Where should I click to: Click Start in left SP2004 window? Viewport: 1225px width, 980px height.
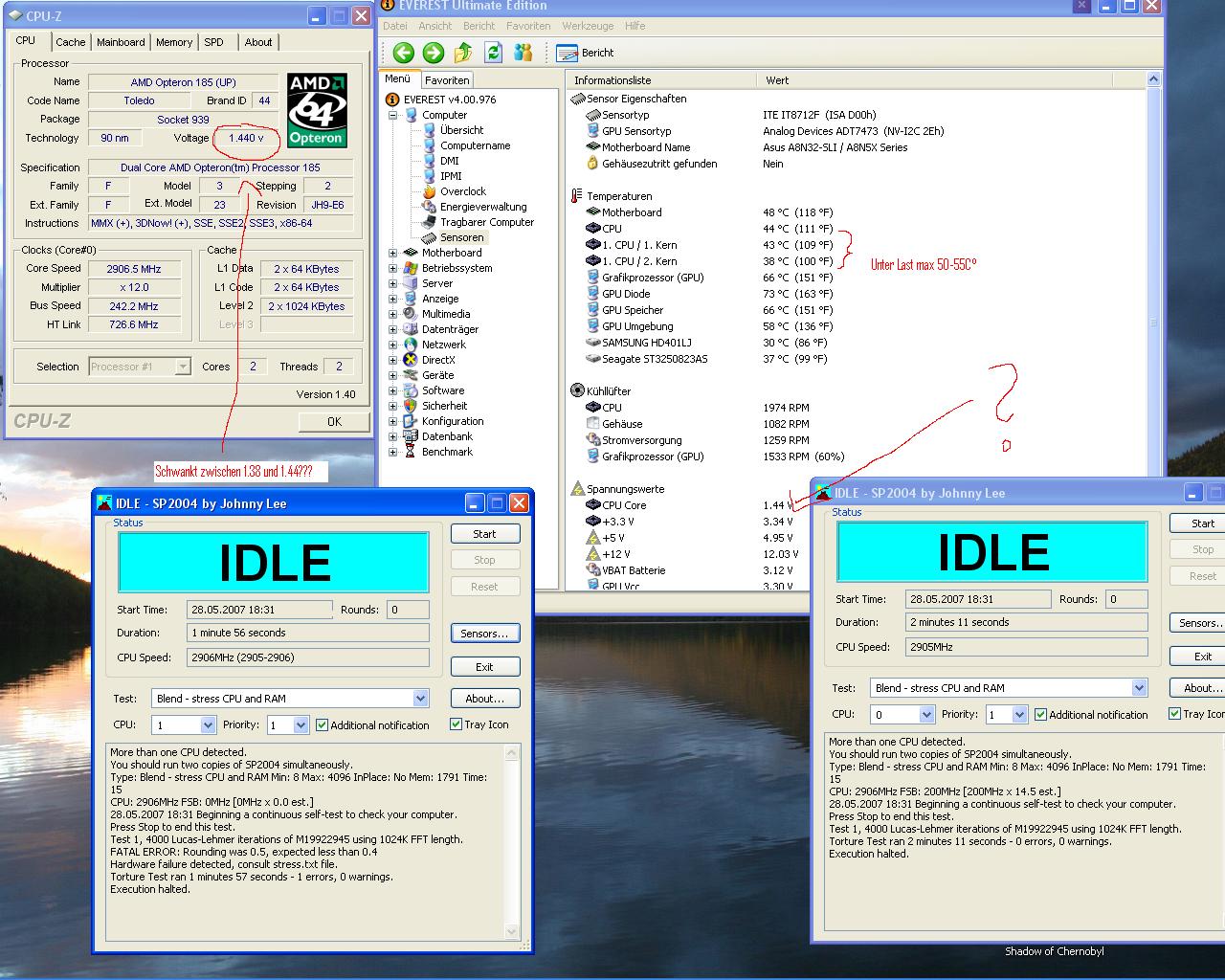coord(485,534)
